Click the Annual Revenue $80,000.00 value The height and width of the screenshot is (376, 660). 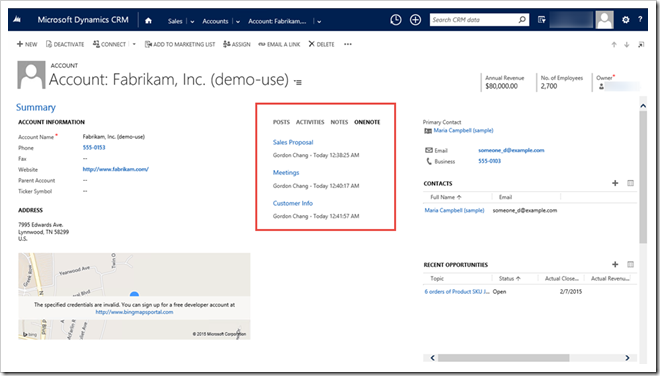tap(501, 86)
